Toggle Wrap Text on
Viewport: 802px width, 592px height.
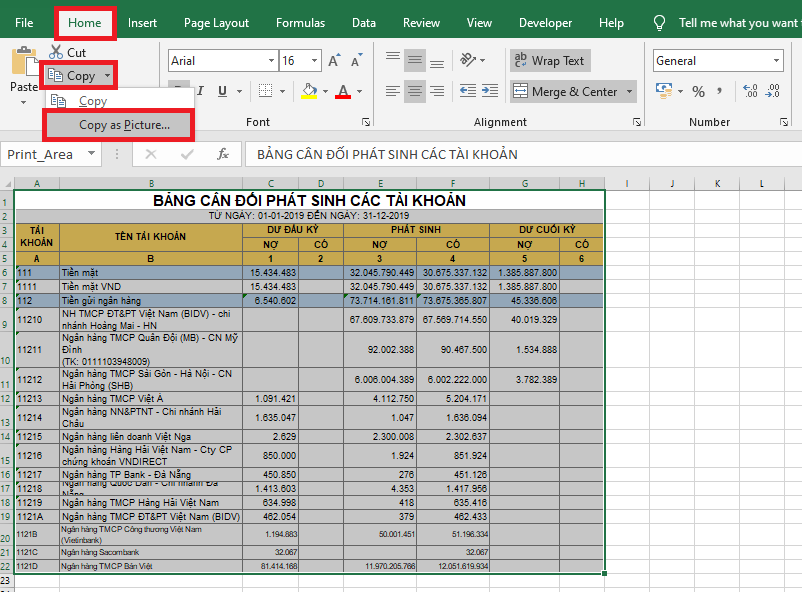tap(549, 61)
